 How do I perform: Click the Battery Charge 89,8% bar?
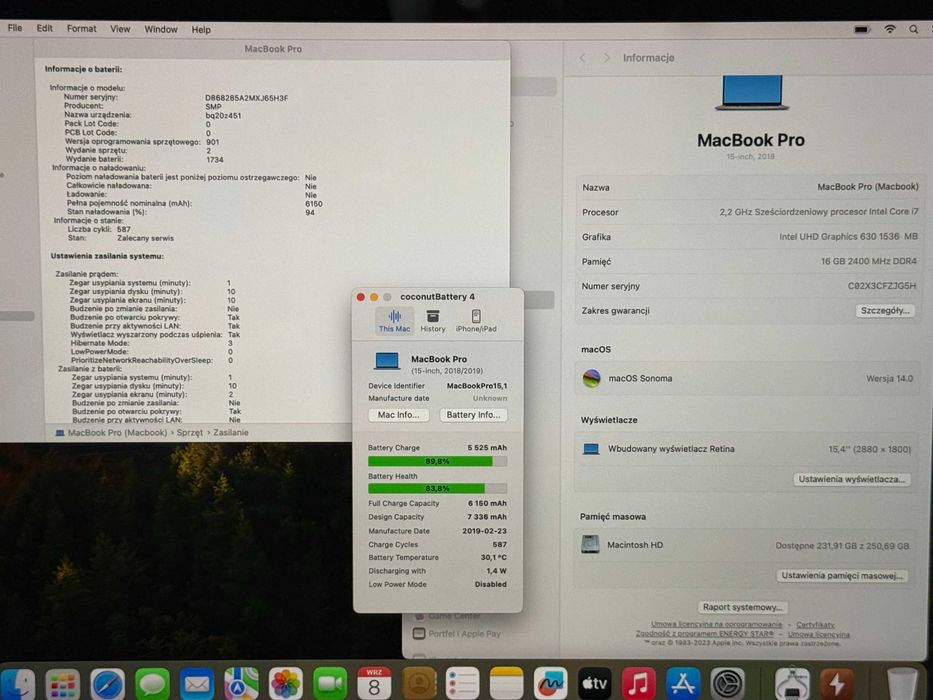point(437,461)
